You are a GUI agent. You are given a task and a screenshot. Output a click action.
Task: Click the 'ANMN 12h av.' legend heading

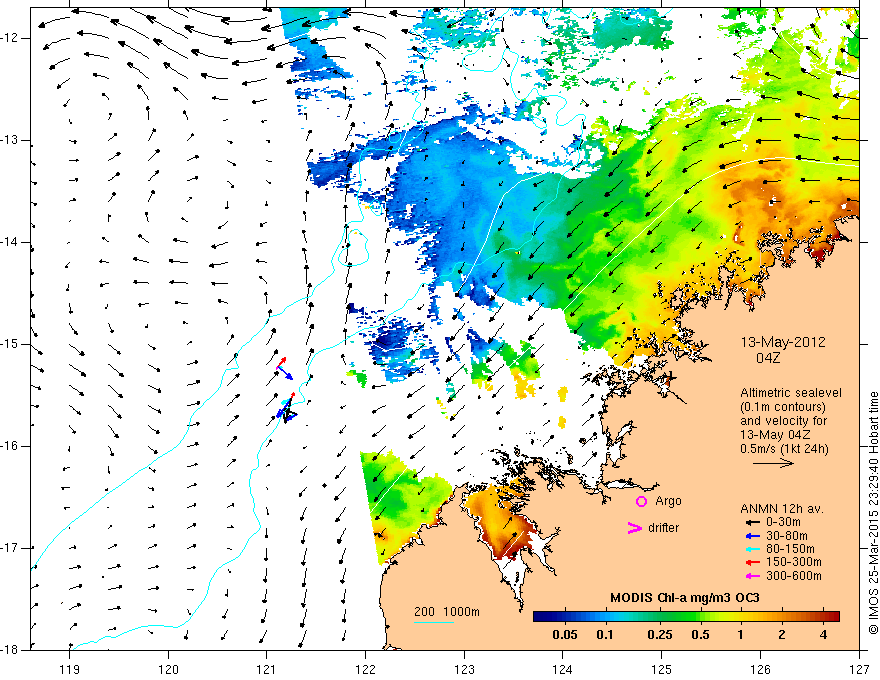[x=782, y=509]
